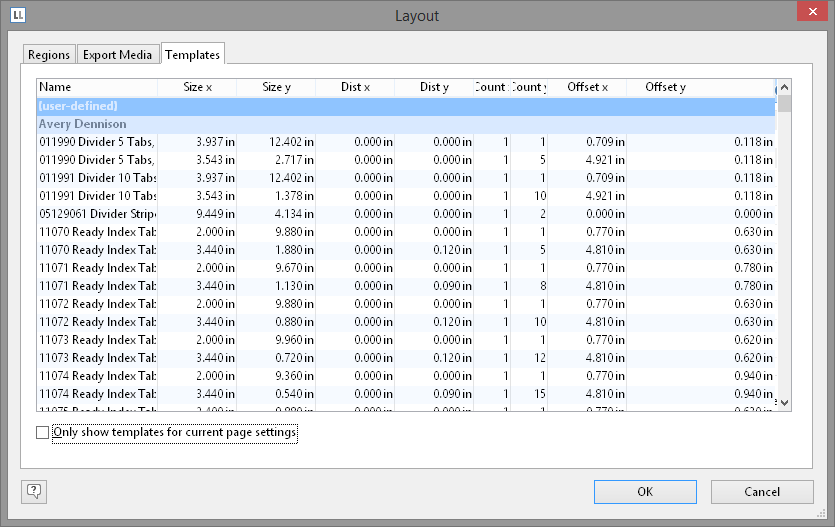Click the Size x column header
The height and width of the screenshot is (527, 835).
196,87
